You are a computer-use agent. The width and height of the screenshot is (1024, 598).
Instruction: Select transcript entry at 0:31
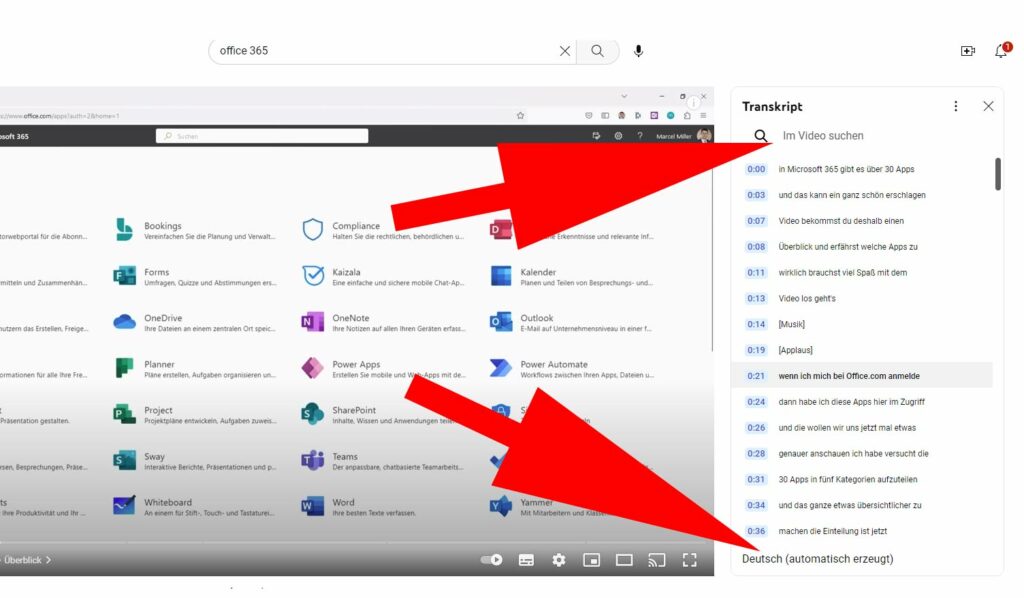point(853,479)
